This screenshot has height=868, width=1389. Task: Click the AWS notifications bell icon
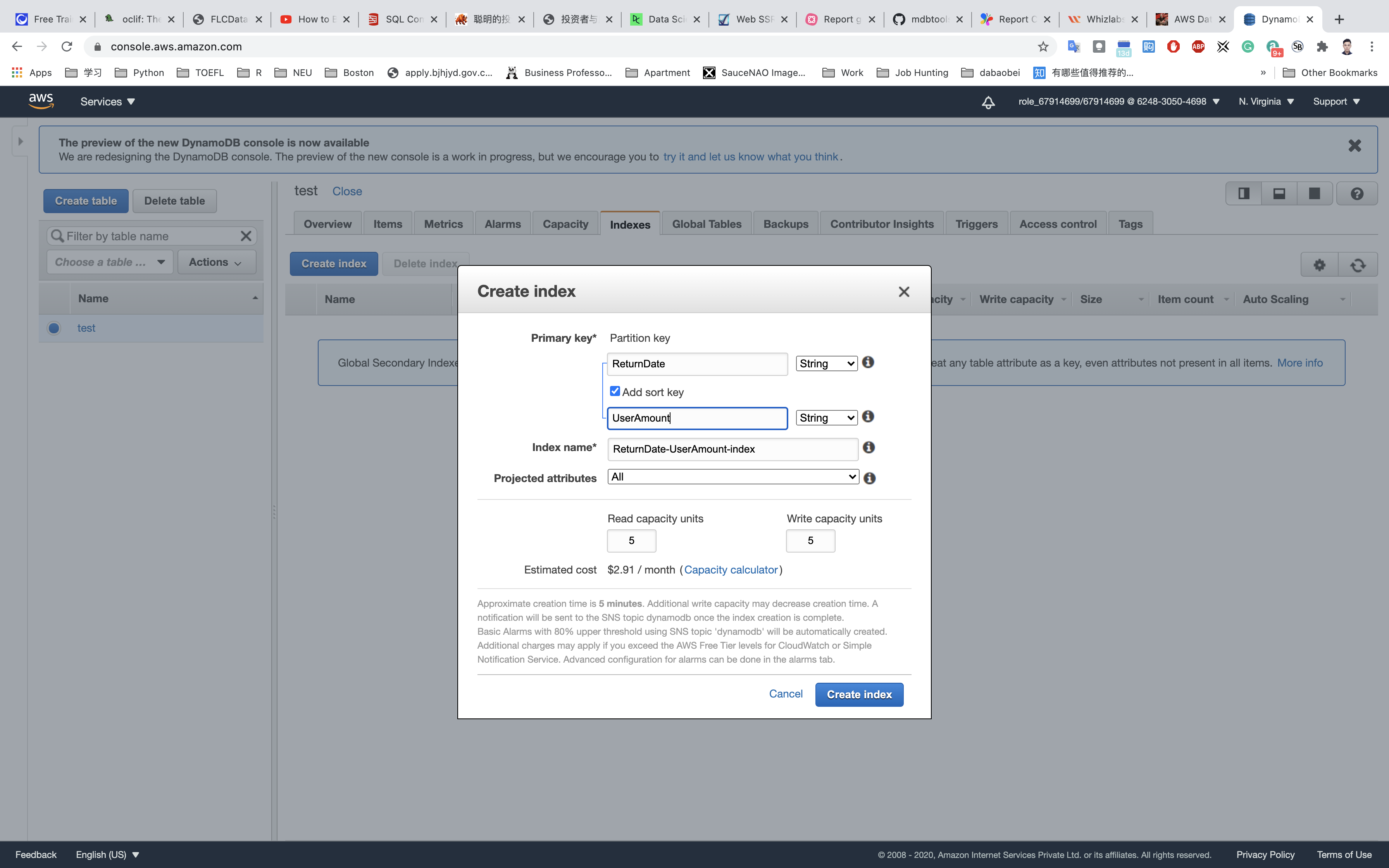(988, 102)
